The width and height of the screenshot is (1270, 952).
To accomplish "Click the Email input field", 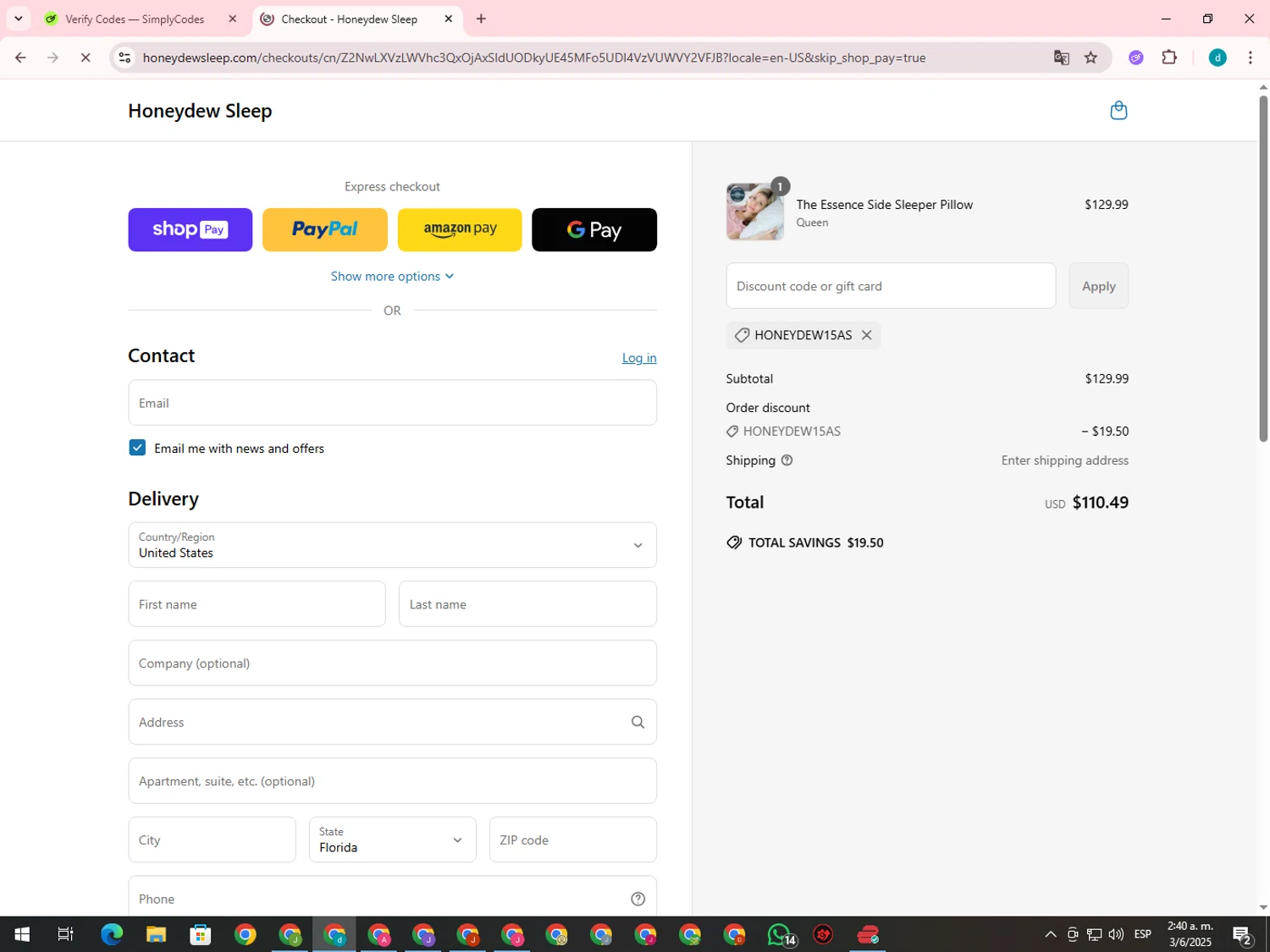I will coord(392,403).
